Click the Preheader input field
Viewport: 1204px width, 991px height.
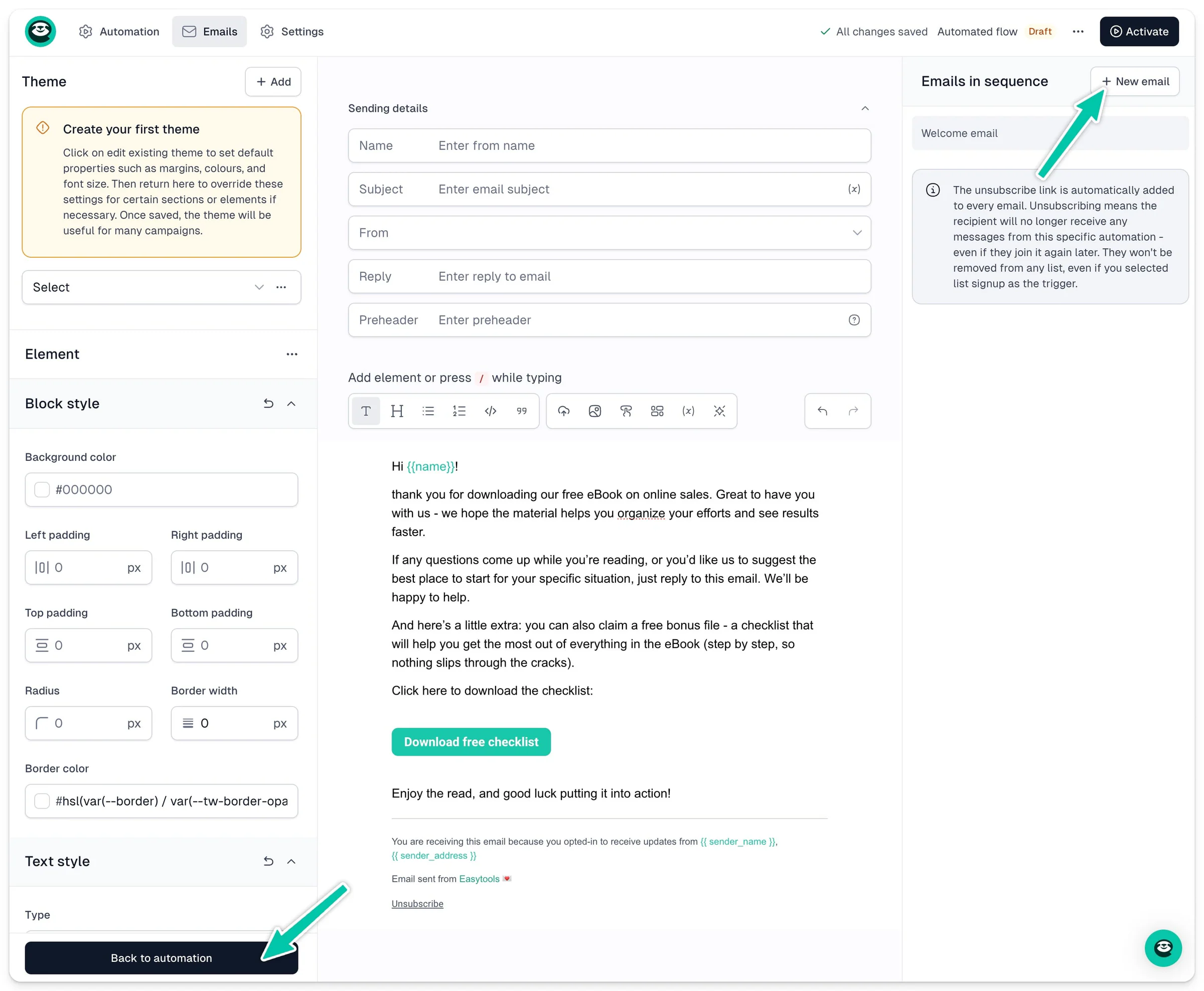(609, 320)
